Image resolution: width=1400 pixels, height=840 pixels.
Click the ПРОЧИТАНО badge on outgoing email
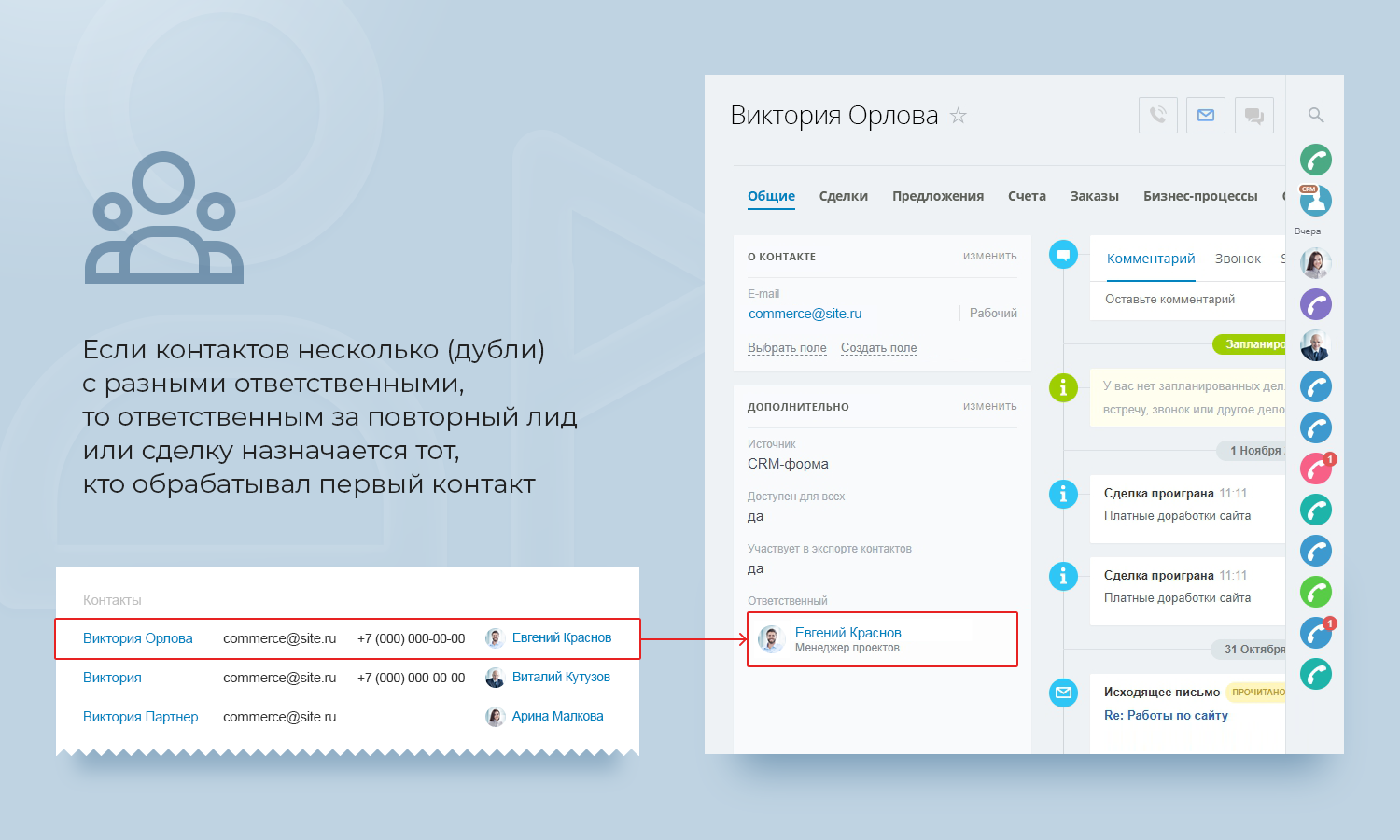coord(1258,693)
